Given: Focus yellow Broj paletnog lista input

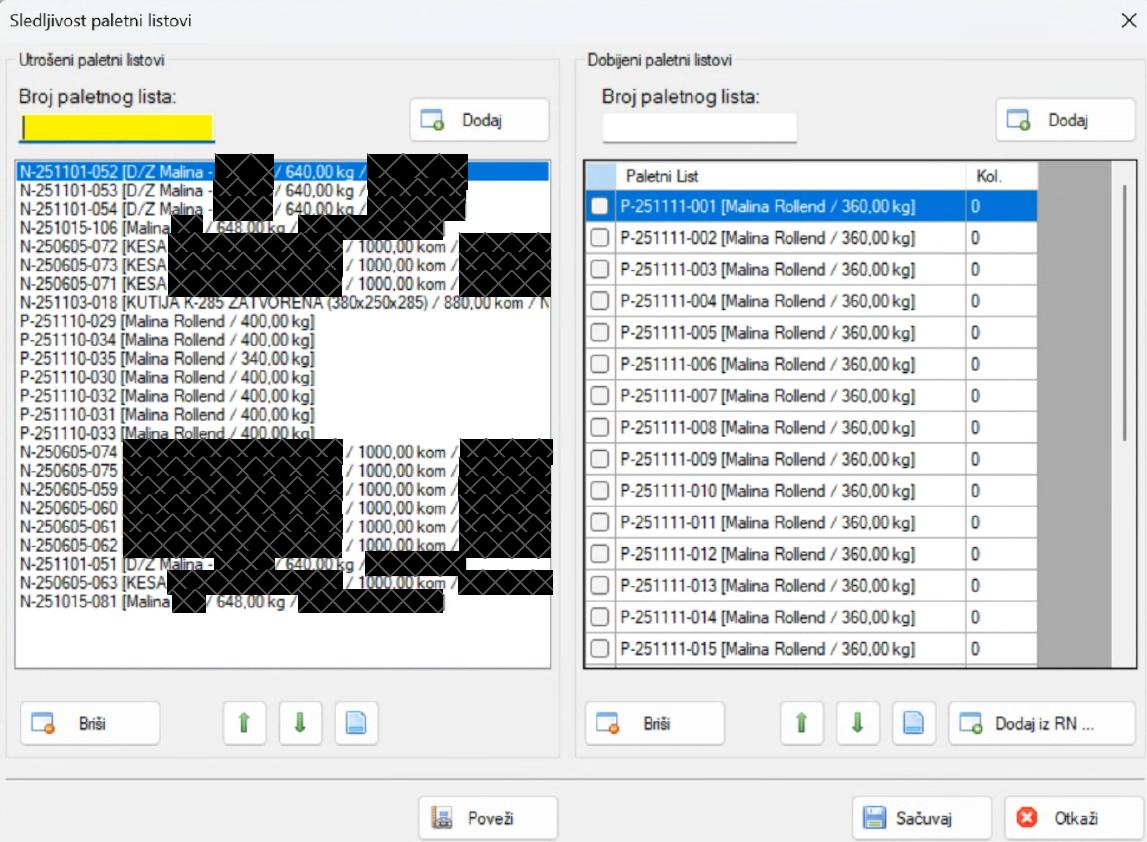Looking at the screenshot, I should pyautogui.click(x=117, y=128).
